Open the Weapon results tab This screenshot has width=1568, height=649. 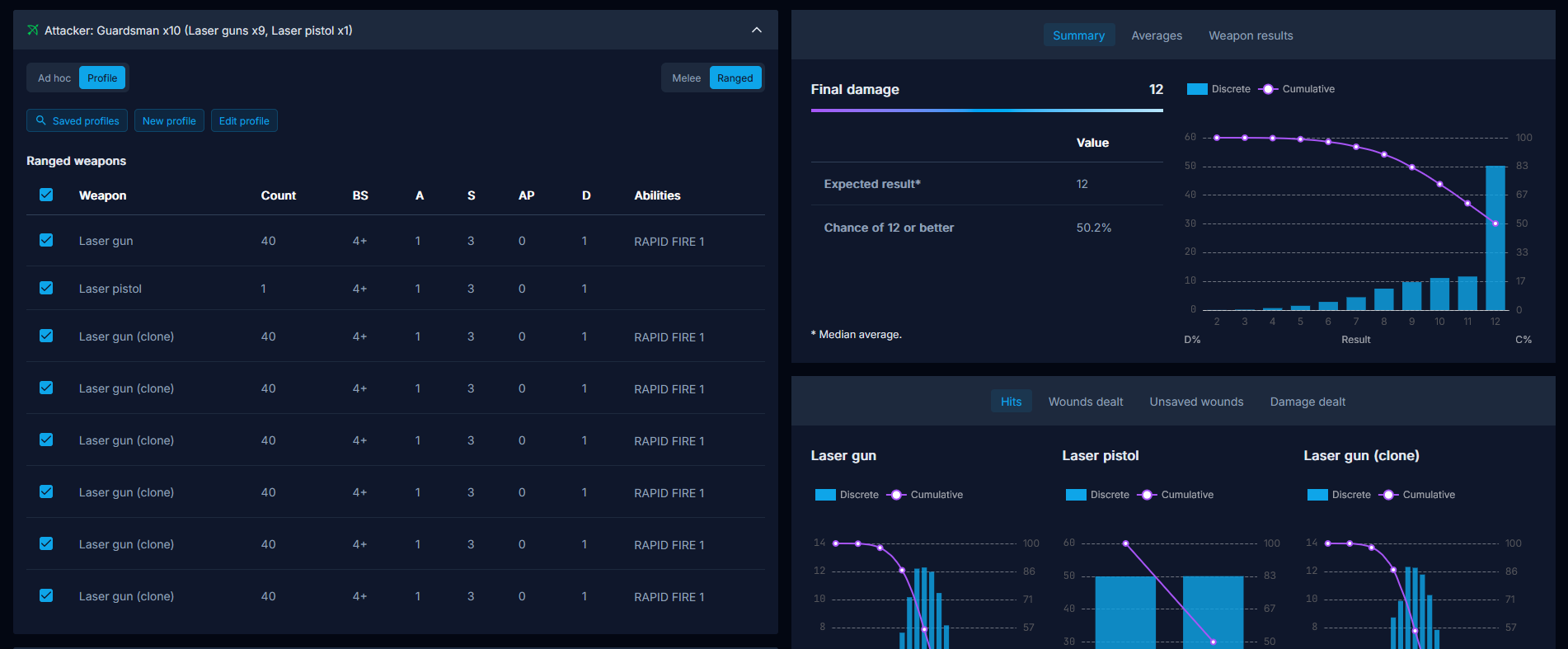[1251, 35]
